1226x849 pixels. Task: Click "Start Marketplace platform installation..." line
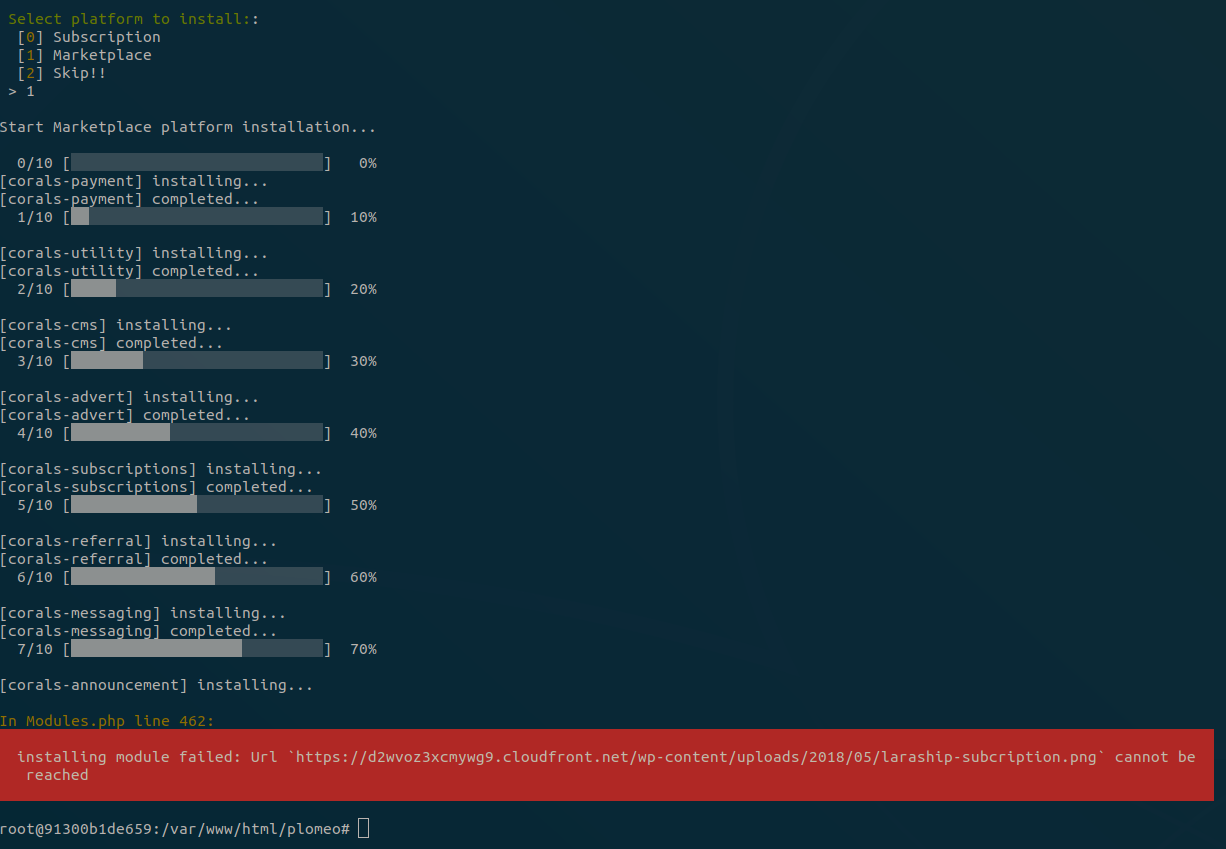(188, 127)
